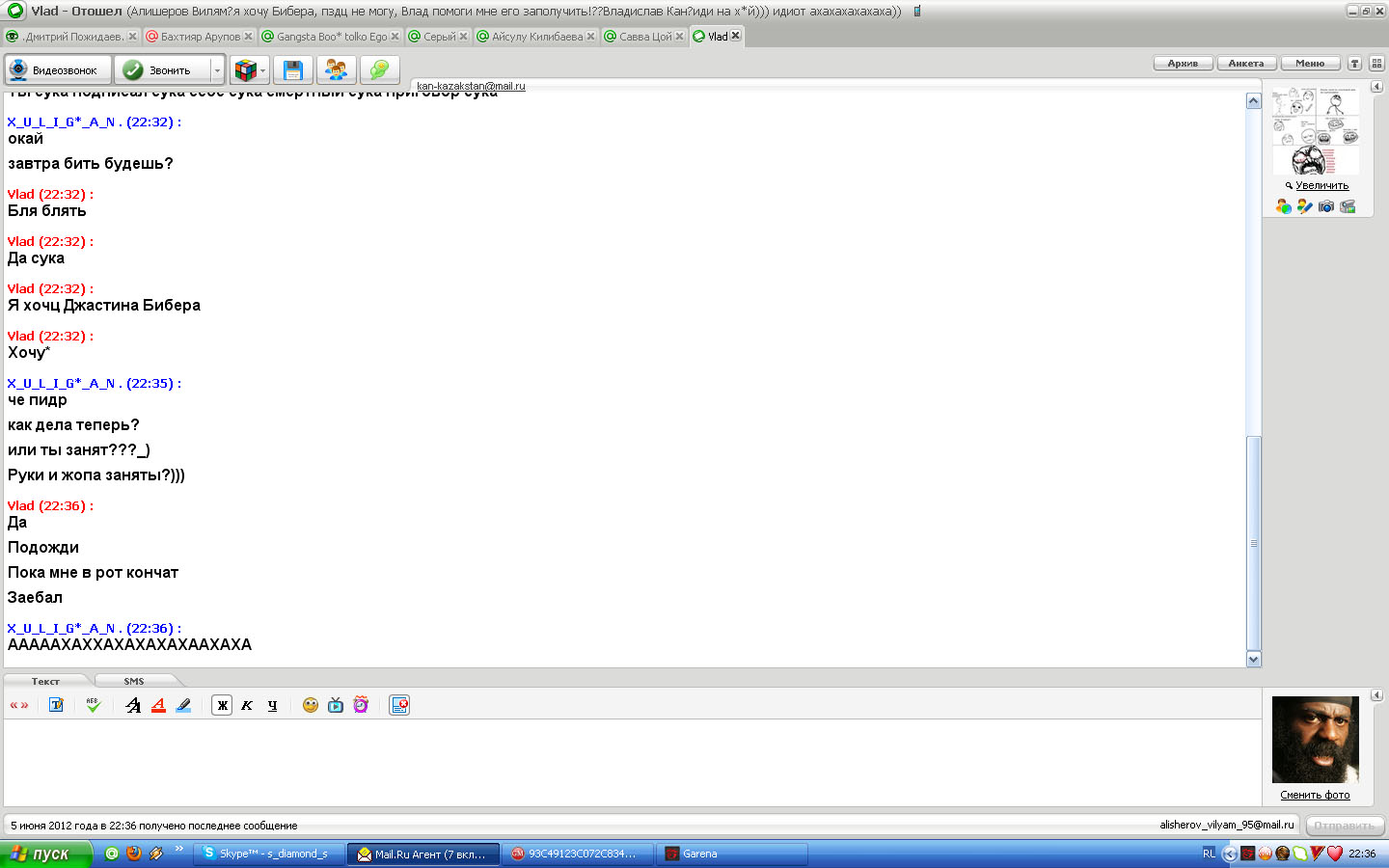Screen dimensions: 1389x868
Task: Click the red quotation marks icon
Action: pos(19,705)
